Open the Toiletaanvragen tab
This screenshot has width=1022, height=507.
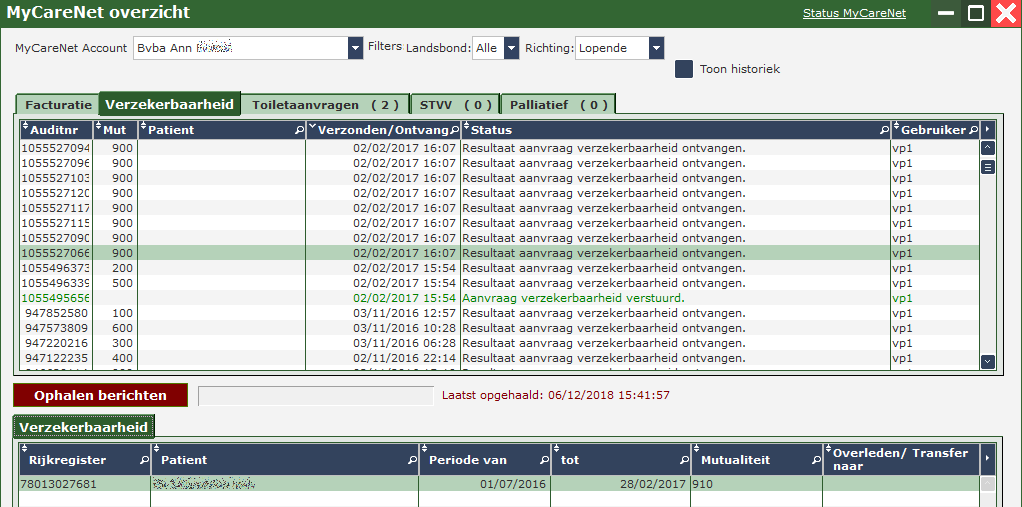(x=325, y=104)
